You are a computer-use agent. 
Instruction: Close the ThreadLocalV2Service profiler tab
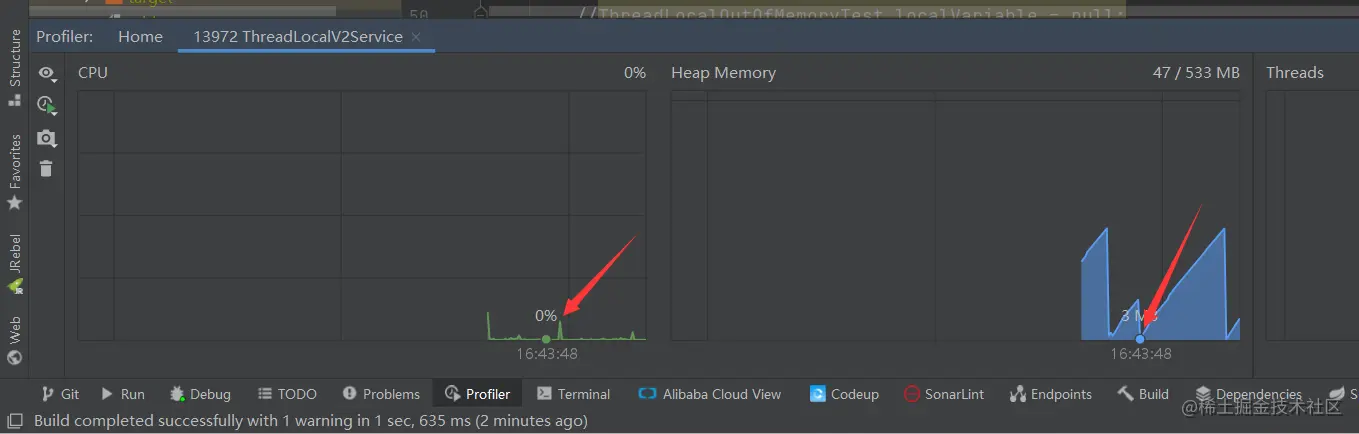pos(417,37)
